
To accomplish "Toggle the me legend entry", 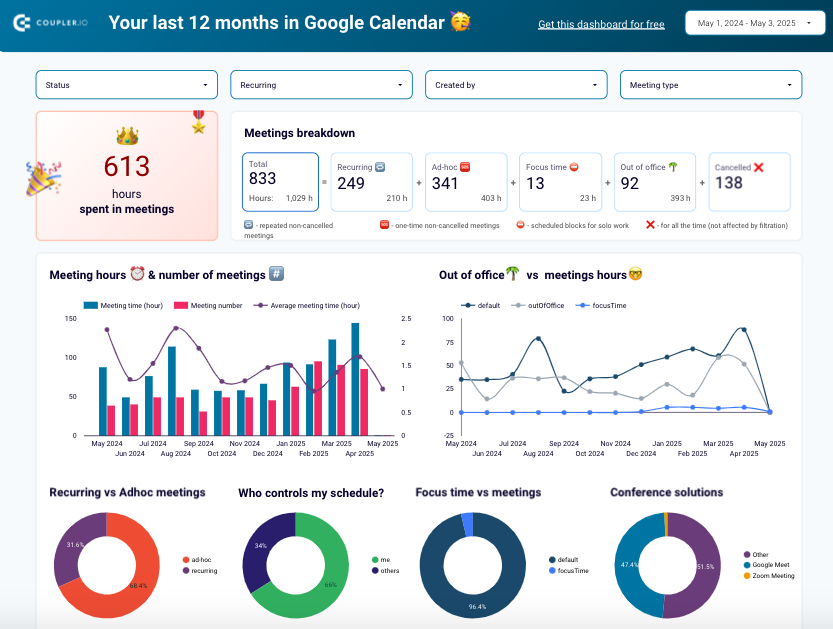I will tap(381, 559).
